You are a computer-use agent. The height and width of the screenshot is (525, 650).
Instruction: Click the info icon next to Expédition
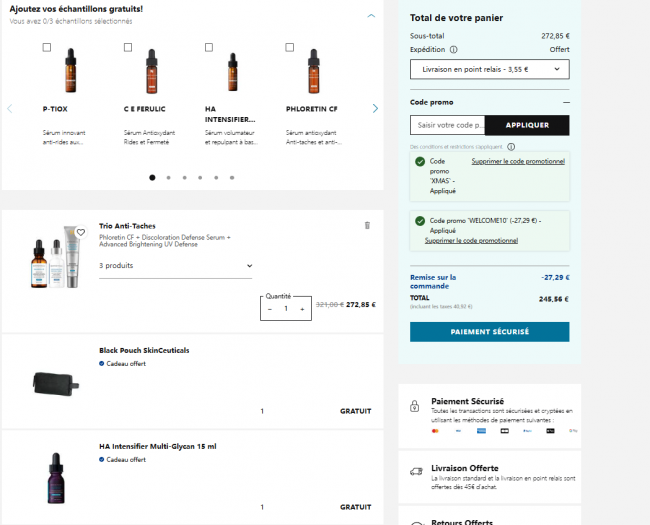(x=454, y=49)
